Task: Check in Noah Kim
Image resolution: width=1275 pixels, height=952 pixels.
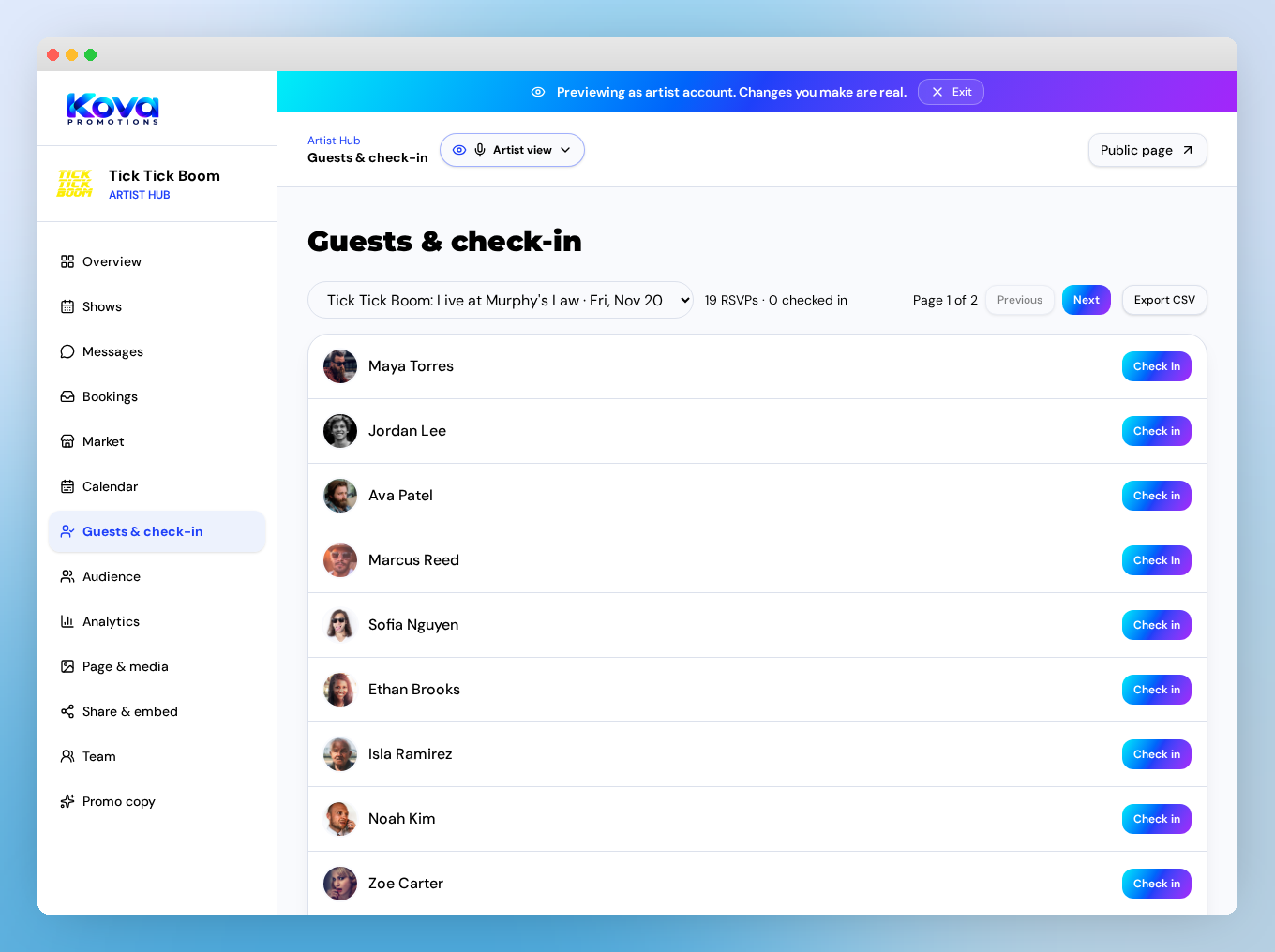Action: click(1157, 819)
